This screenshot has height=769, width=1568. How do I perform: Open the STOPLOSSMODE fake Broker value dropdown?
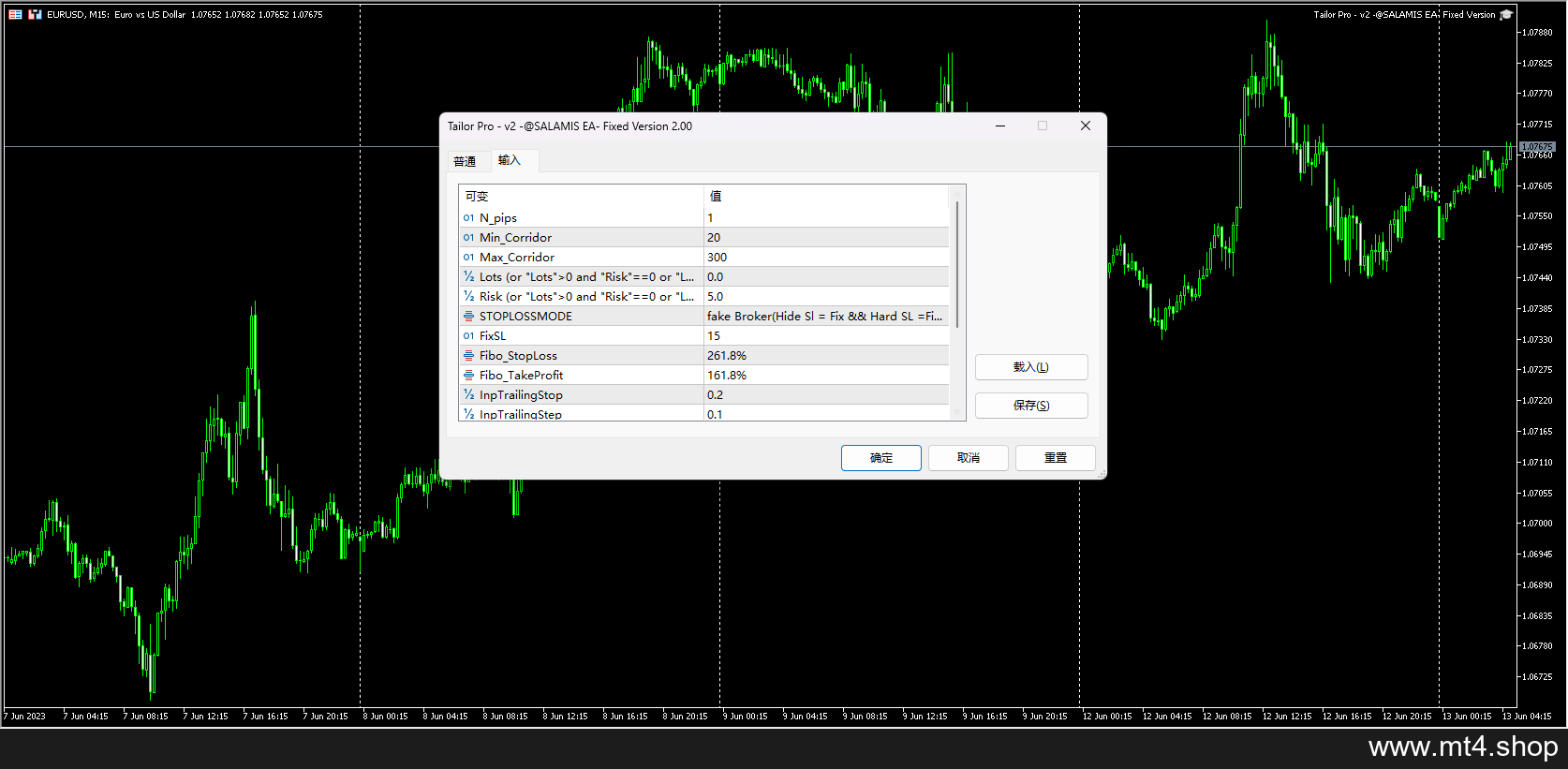click(x=826, y=317)
